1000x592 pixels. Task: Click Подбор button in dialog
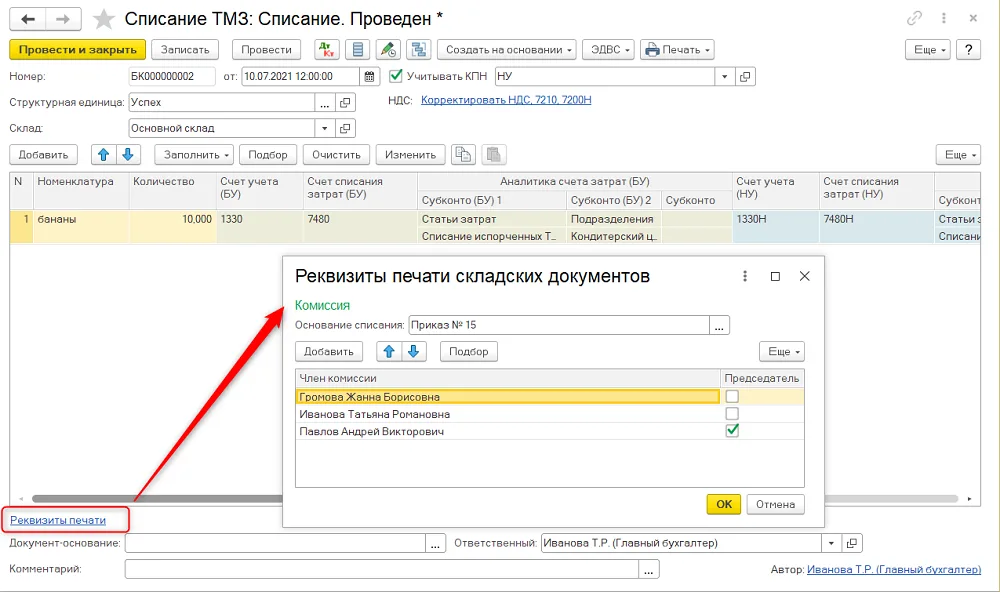tap(468, 352)
